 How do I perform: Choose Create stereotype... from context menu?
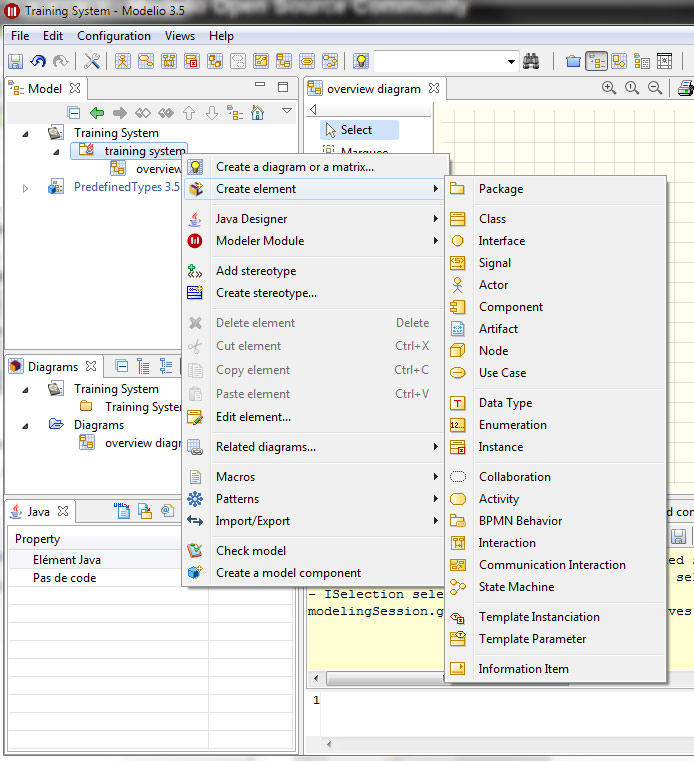pyautogui.click(x=314, y=293)
